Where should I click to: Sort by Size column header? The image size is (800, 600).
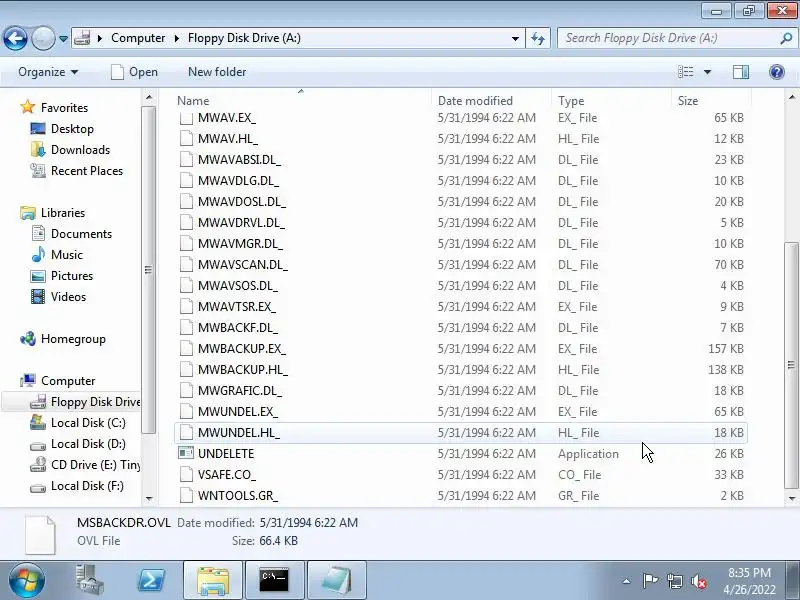[711, 101]
